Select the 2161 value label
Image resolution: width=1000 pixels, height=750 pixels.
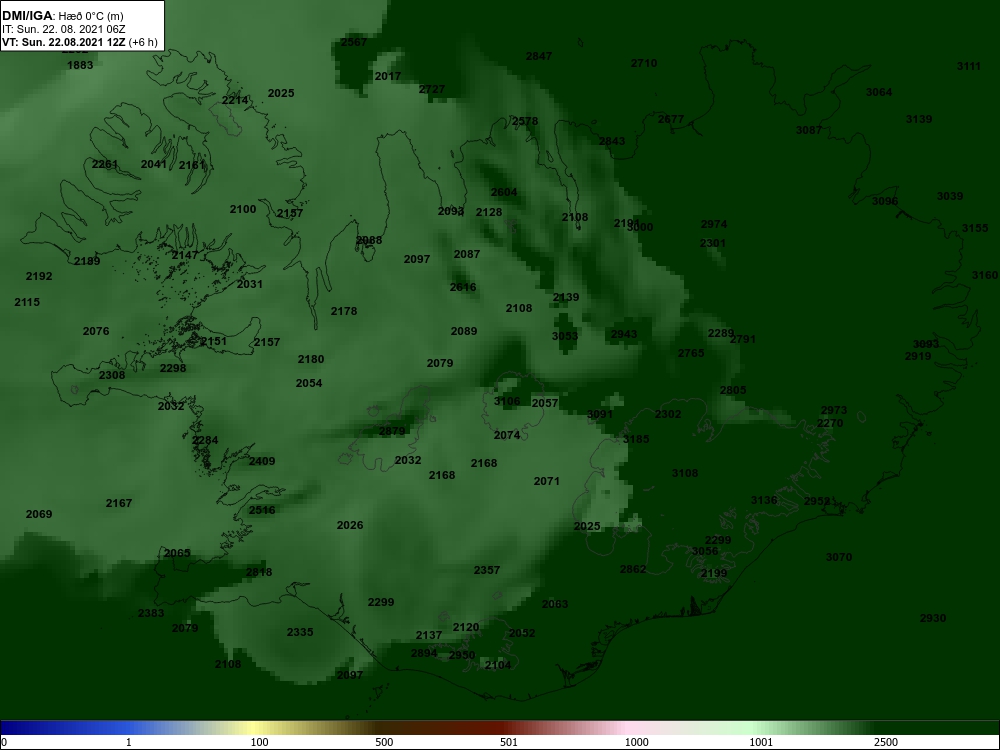coord(192,165)
